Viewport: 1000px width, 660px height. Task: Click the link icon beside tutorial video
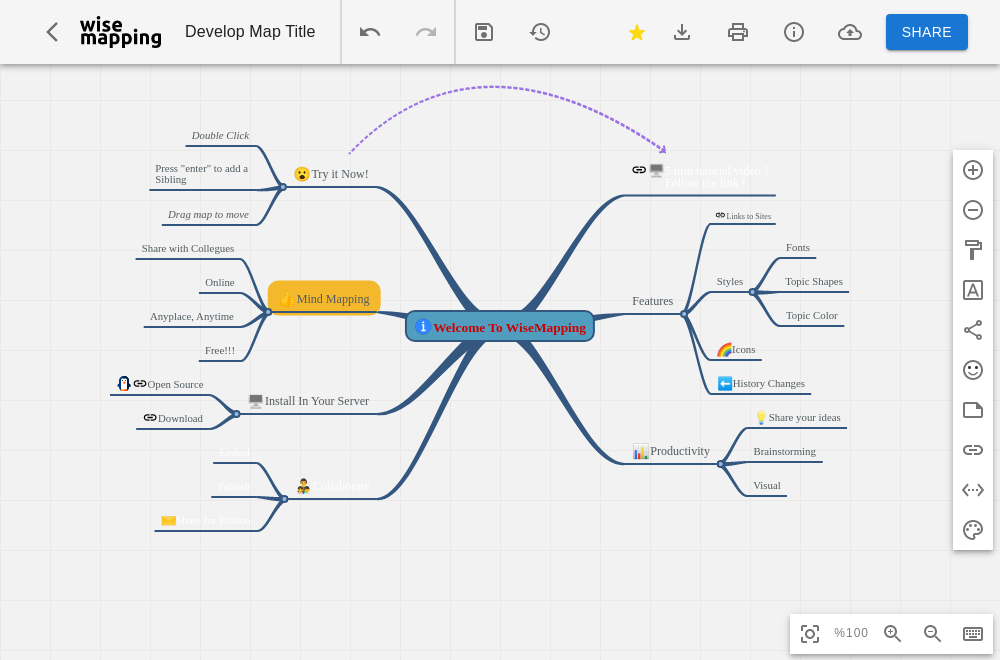(x=639, y=170)
